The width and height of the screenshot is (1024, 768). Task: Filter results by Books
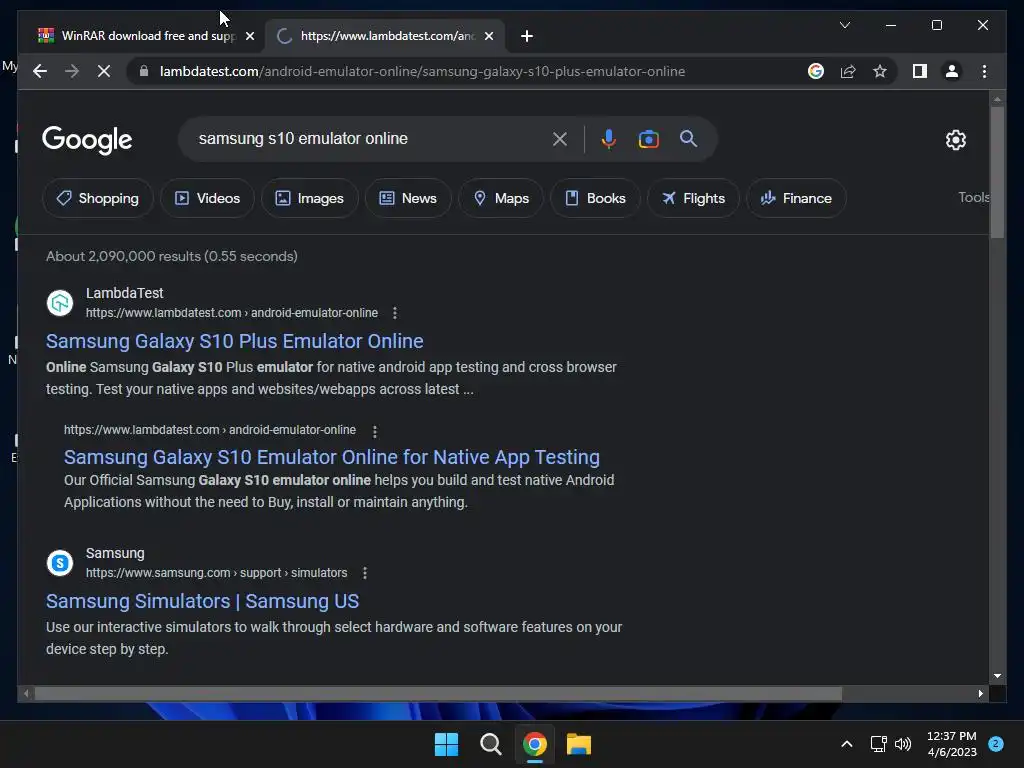595,198
